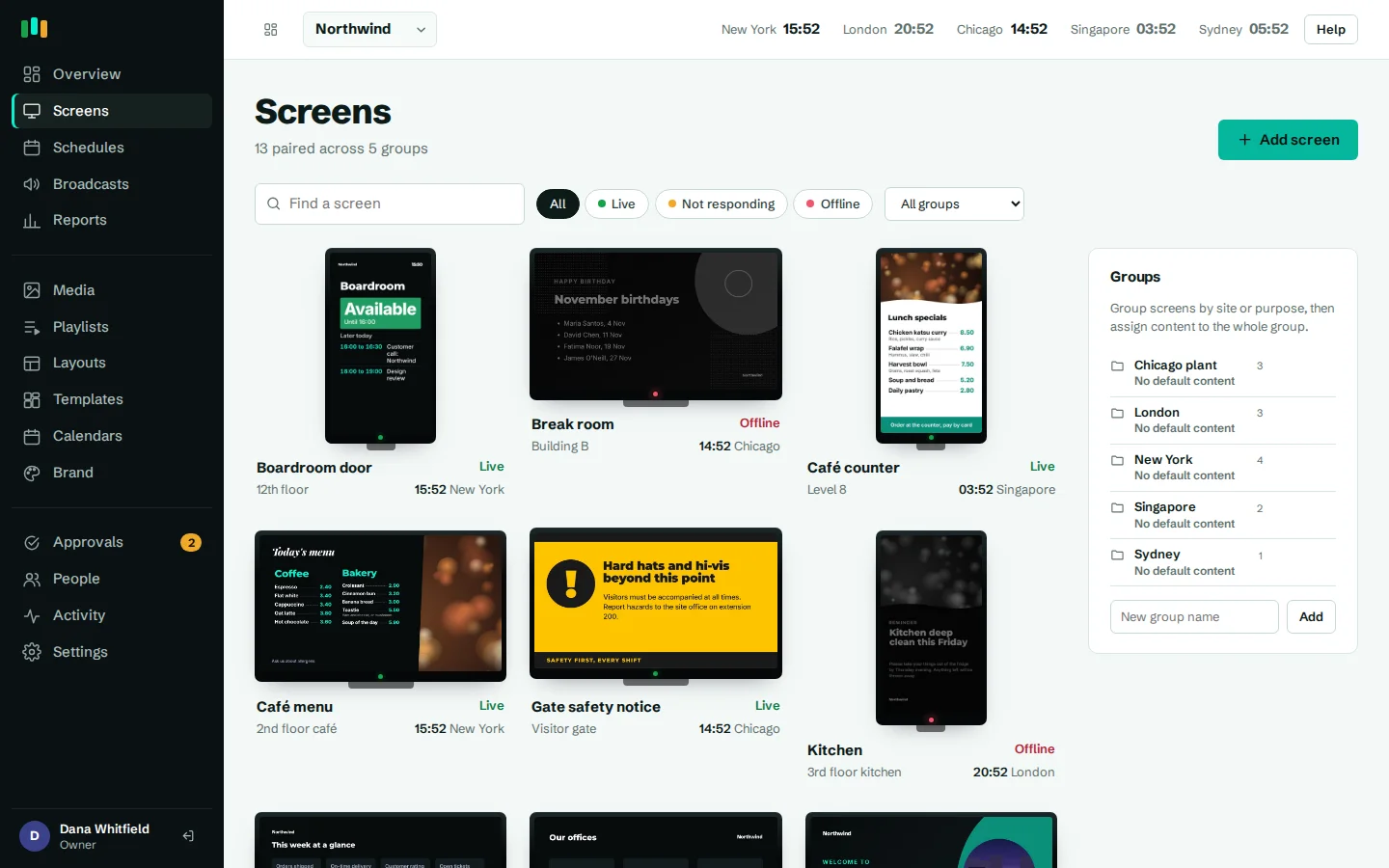Open Reports from the sidebar
This screenshot has height=868, width=1389.
pyautogui.click(x=112, y=220)
